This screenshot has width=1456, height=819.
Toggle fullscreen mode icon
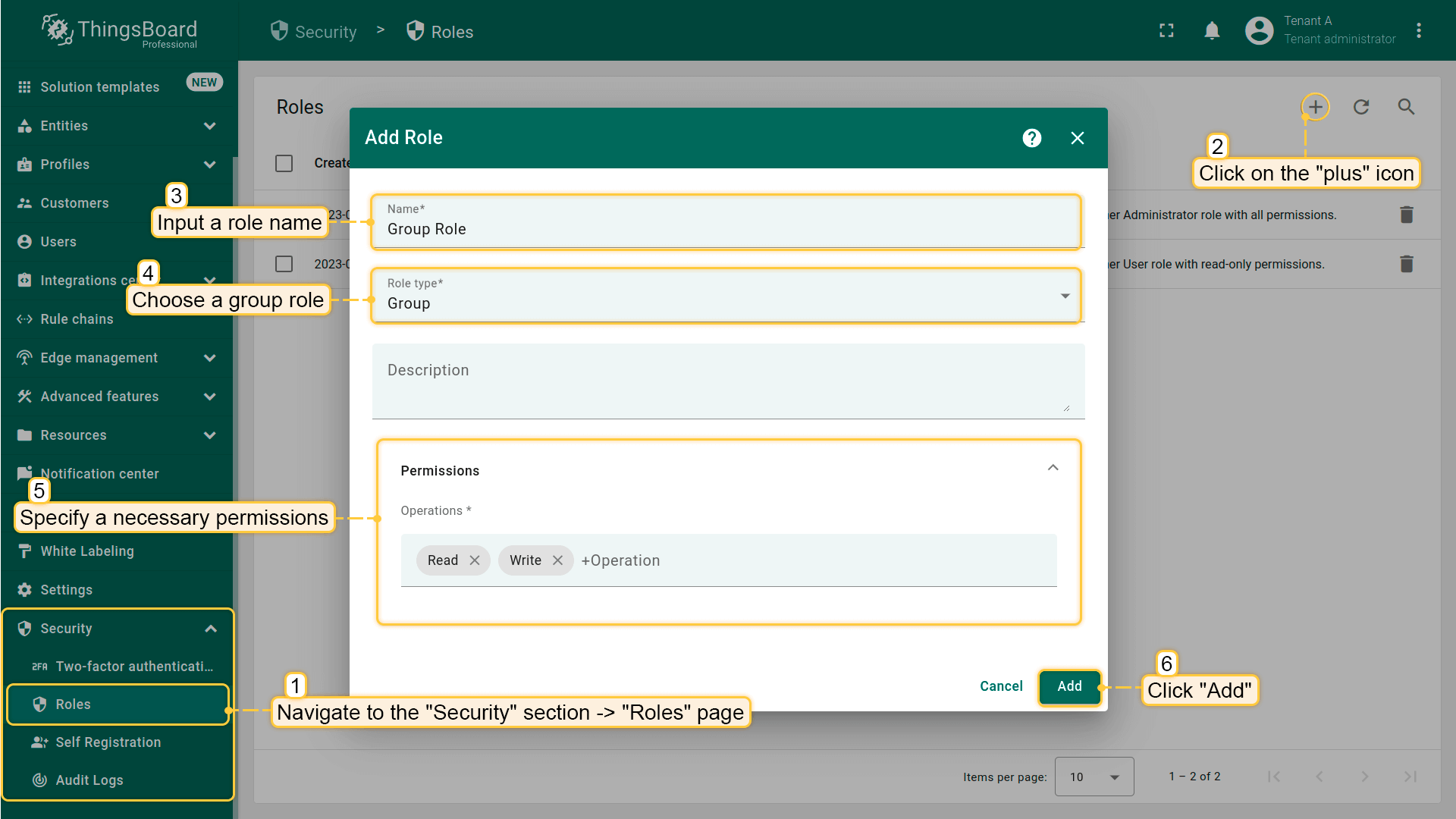coord(1166,30)
